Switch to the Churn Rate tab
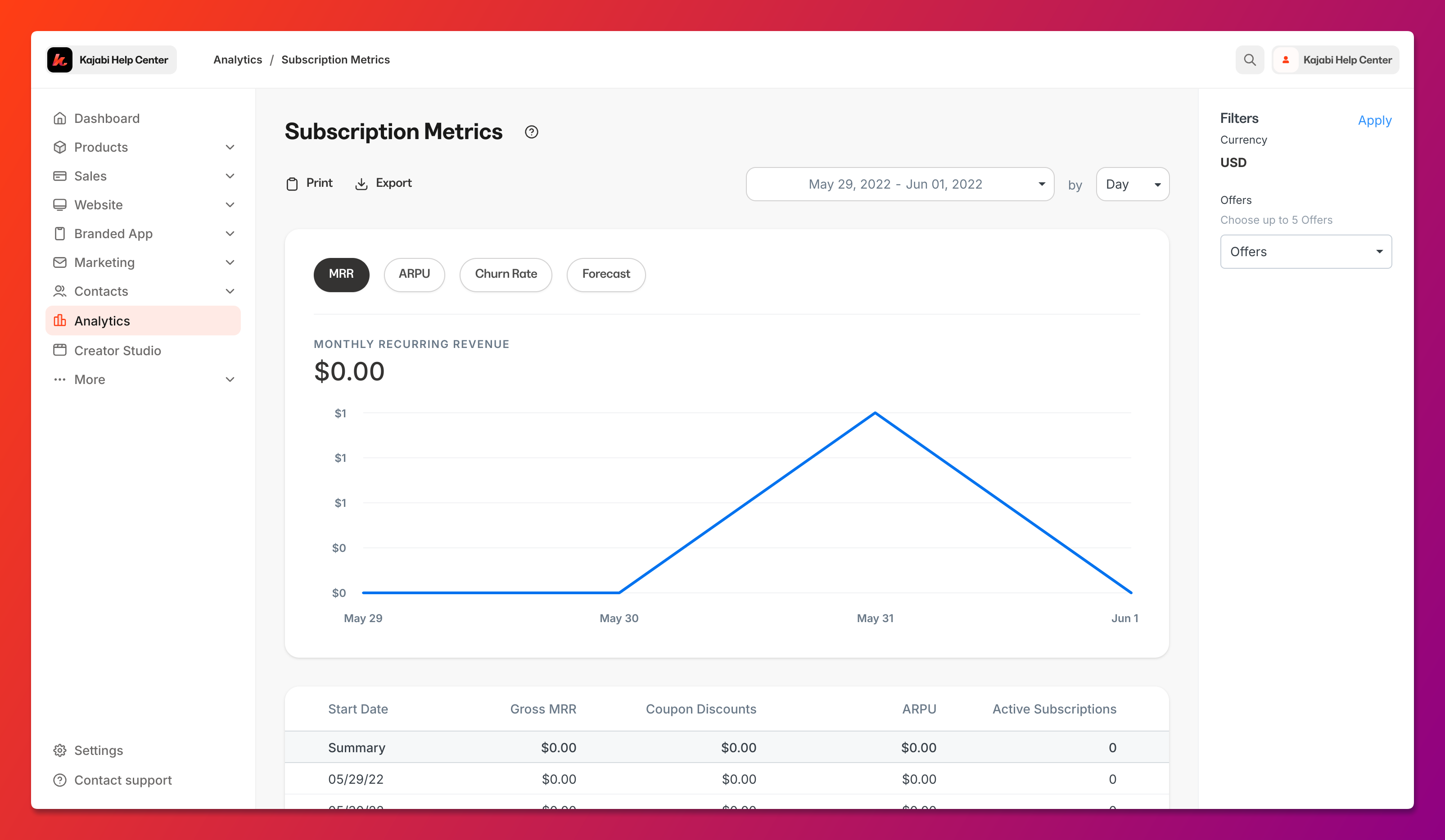1445x840 pixels. (x=506, y=275)
